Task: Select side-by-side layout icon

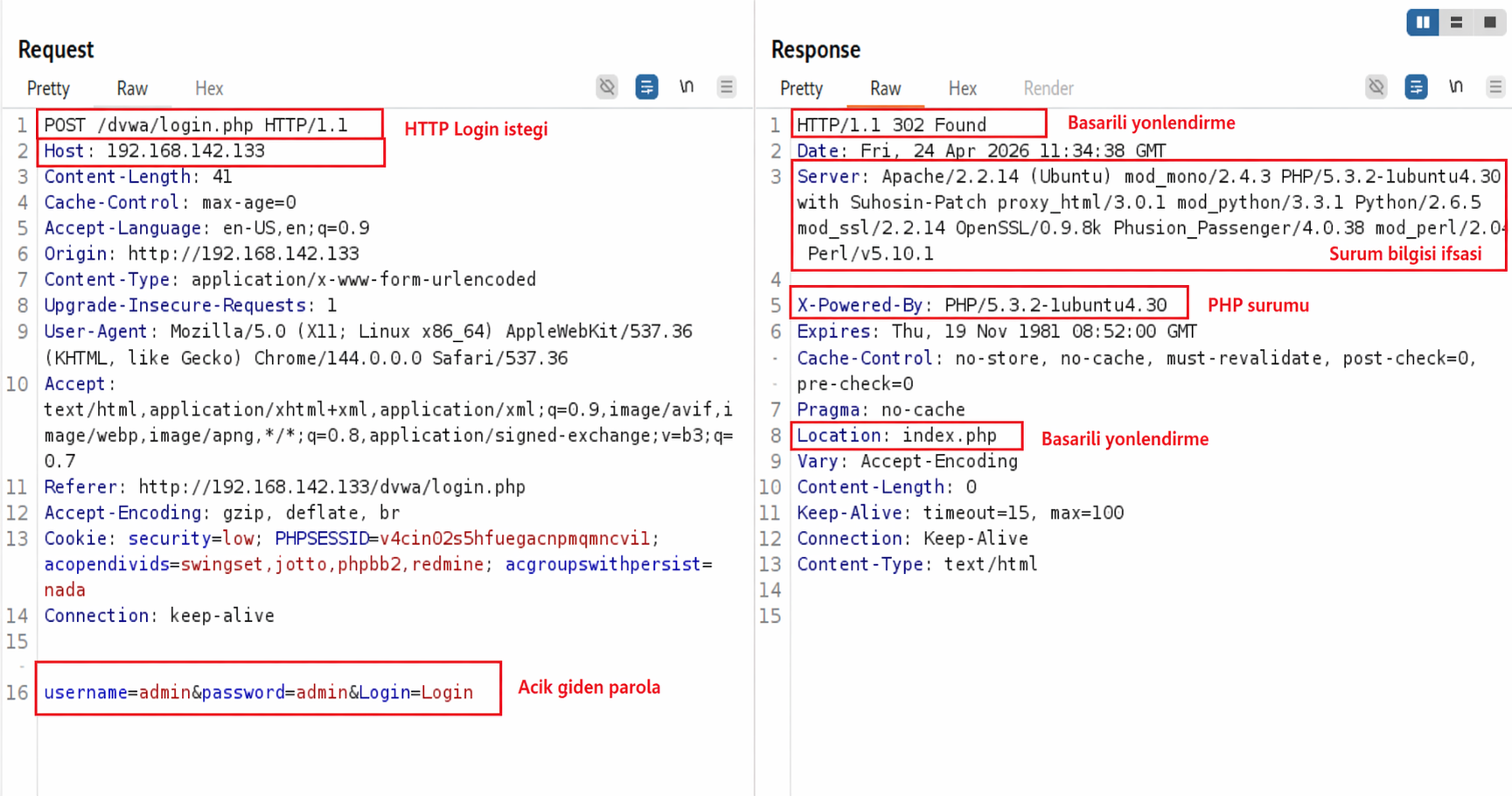Action: point(1423,22)
